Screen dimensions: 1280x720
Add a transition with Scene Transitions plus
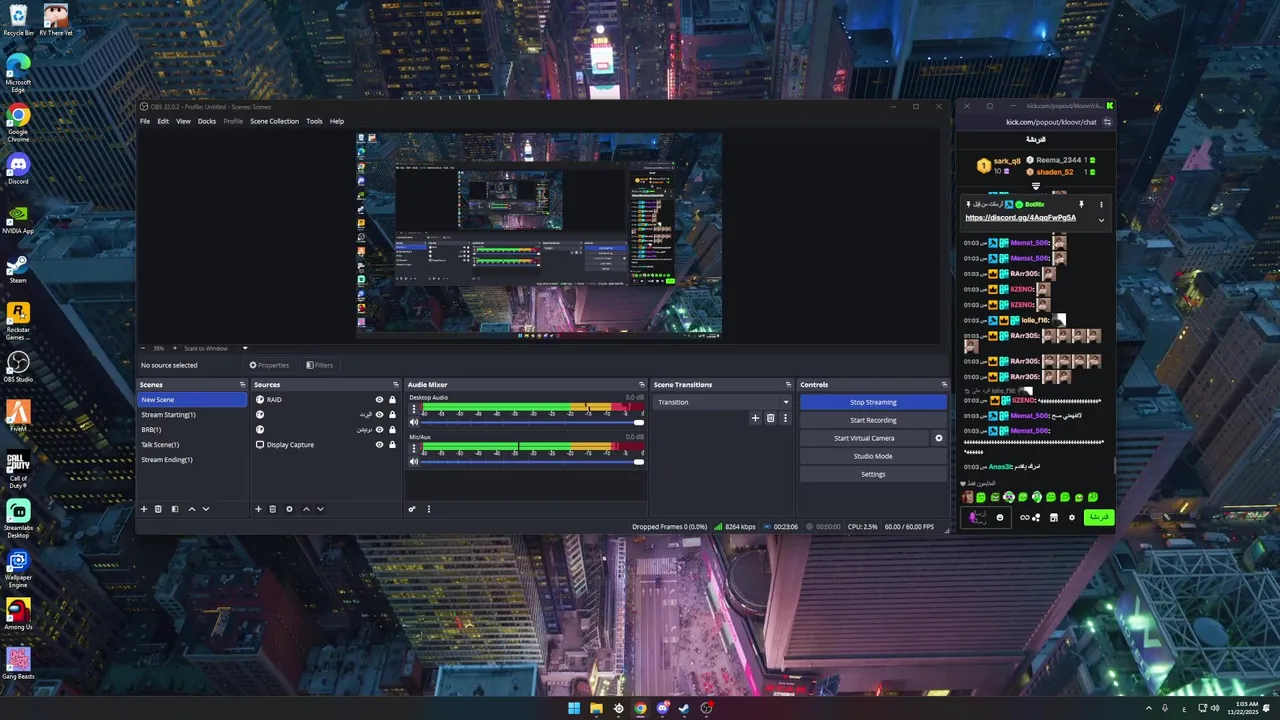(755, 418)
